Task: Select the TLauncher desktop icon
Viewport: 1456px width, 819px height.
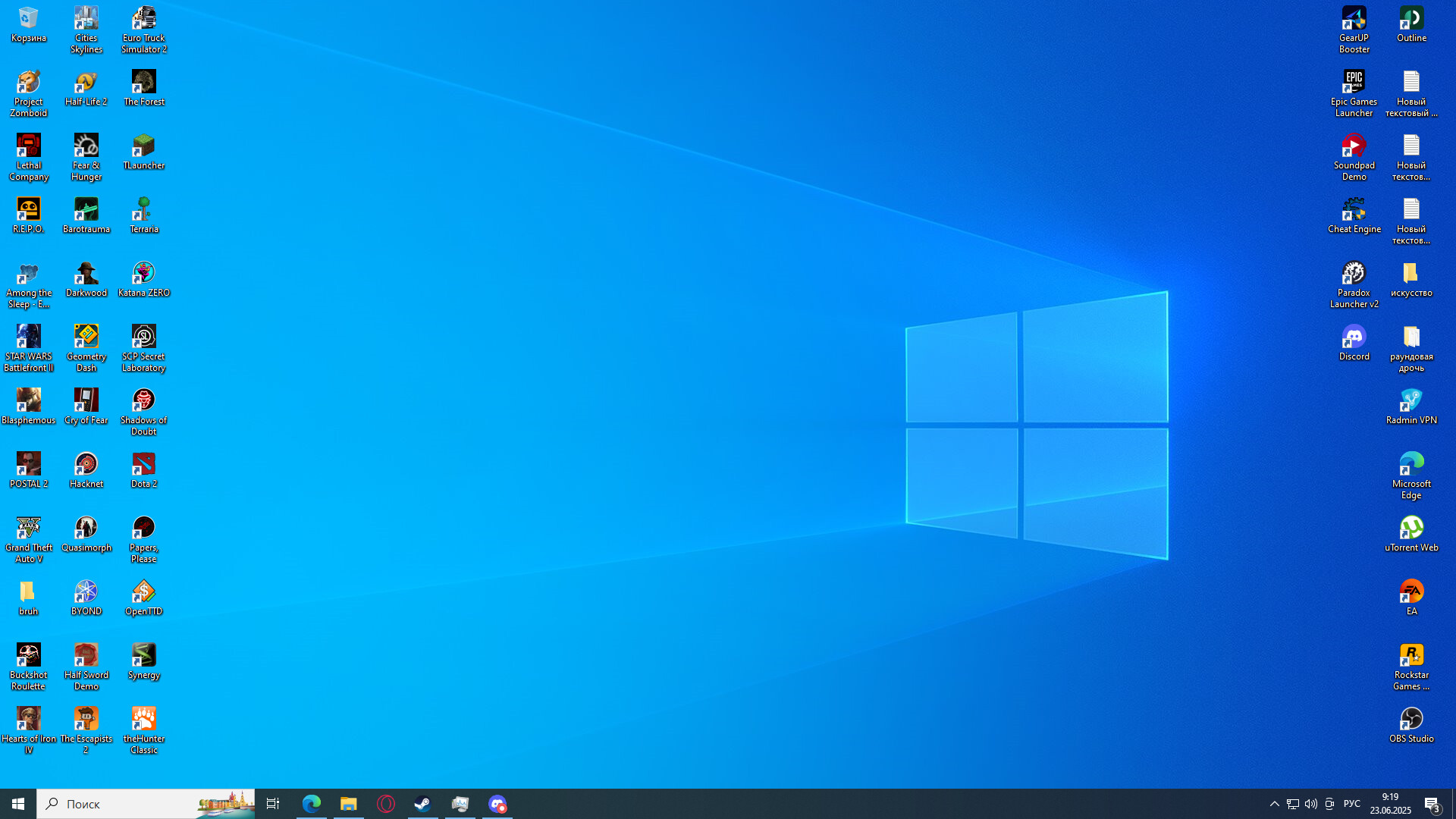Action: coord(144,152)
